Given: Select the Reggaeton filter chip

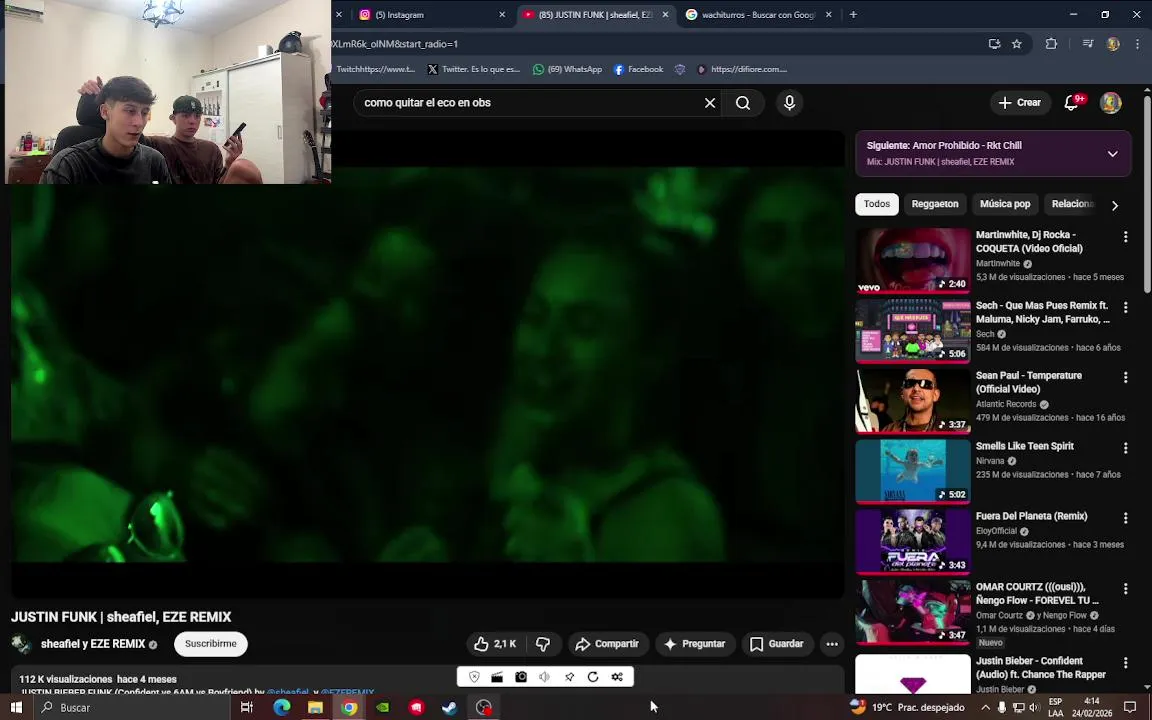Looking at the screenshot, I should point(935,204).
